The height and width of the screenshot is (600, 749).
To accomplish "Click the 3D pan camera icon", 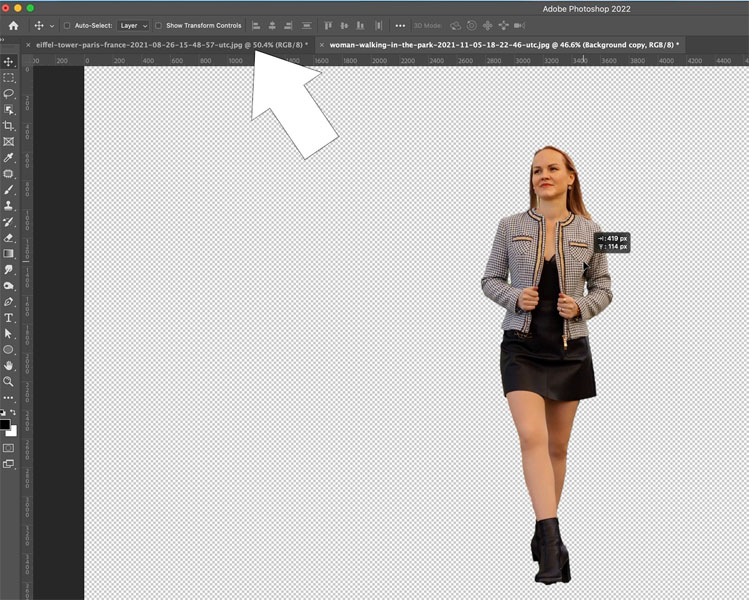I will point(487,26).
